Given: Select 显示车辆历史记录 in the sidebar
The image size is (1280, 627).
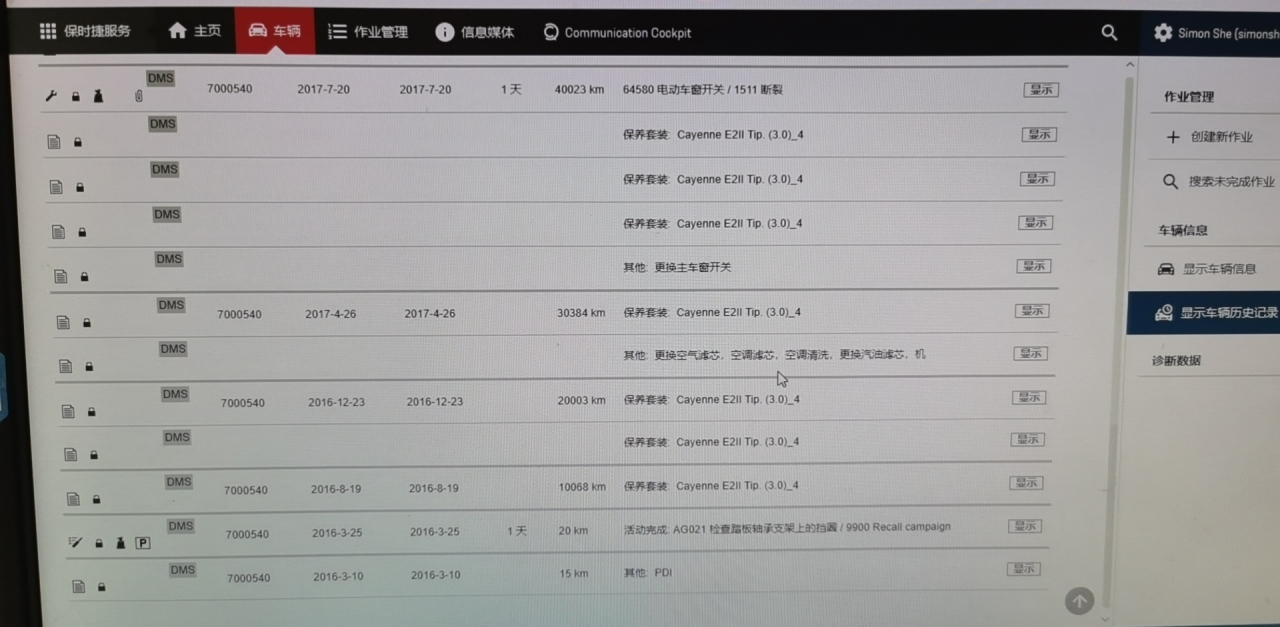Looking at the screenshot, I should click(1203, 313).
